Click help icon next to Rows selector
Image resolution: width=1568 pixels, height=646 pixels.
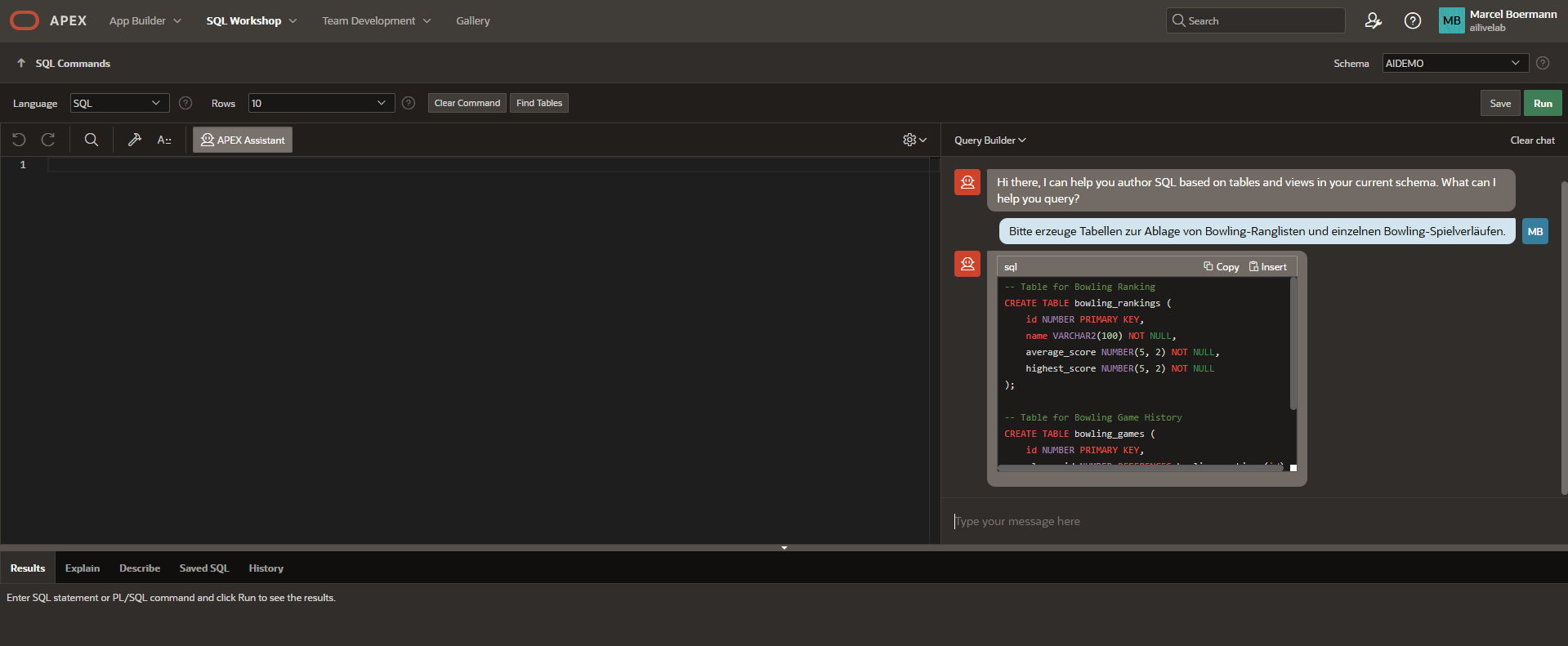(x=409, y=103)
